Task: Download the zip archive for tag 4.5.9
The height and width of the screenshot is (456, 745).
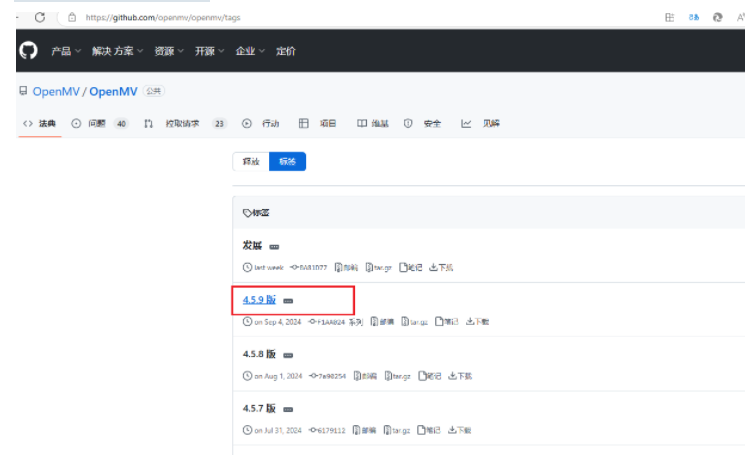Action: tap(382, 322)
